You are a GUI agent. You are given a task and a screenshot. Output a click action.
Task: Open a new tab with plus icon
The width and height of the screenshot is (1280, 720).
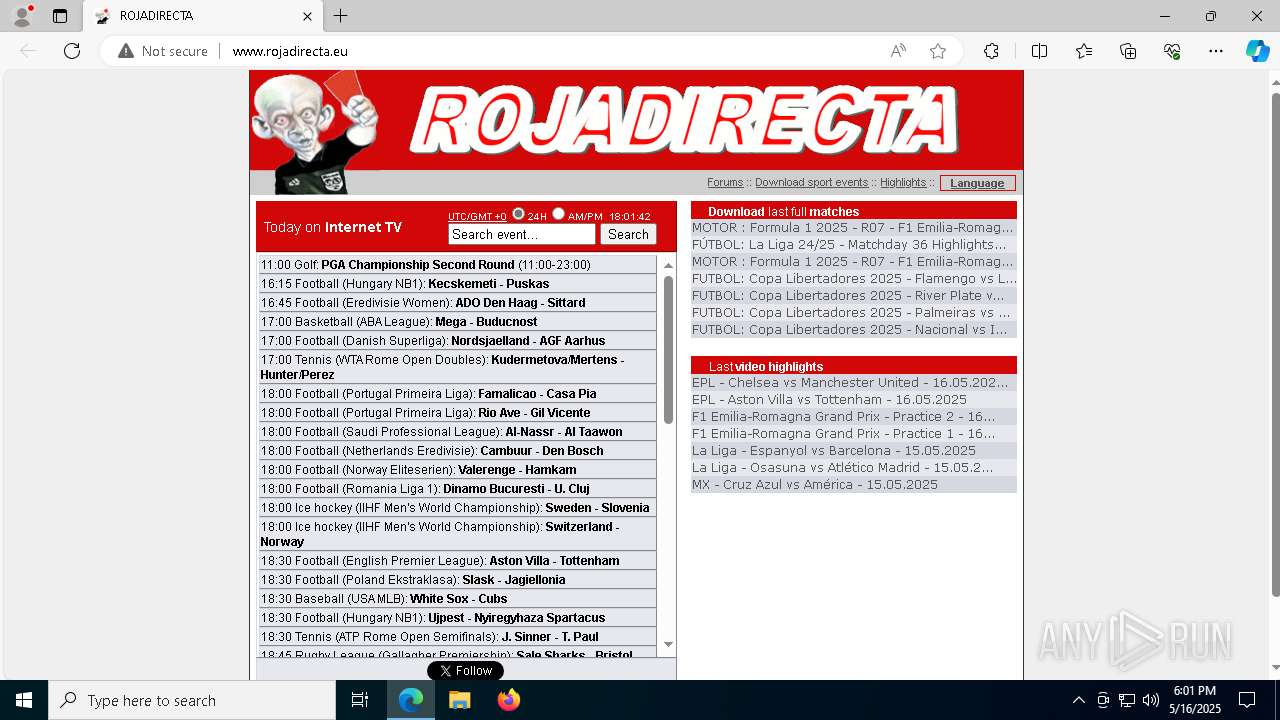pos(341,16)
